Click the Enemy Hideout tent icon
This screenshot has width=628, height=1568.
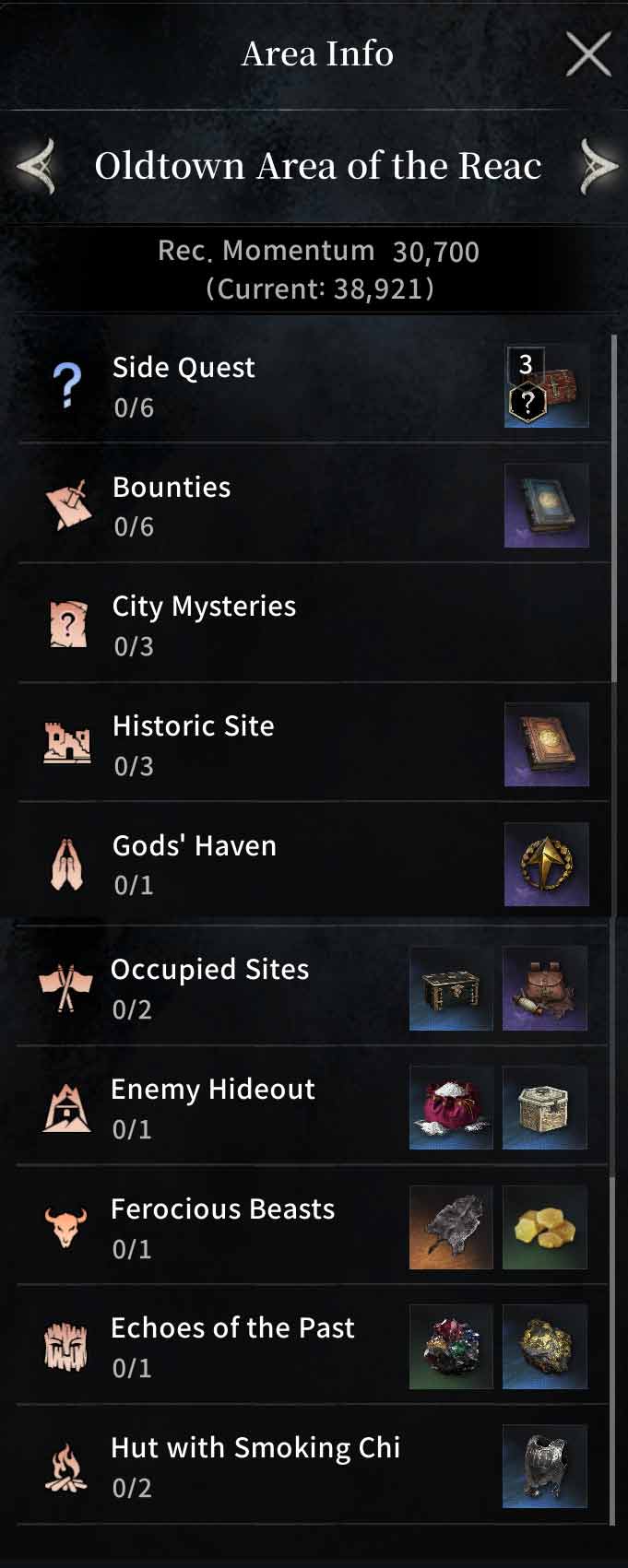pyautogui.click(x=67, y=1107)
